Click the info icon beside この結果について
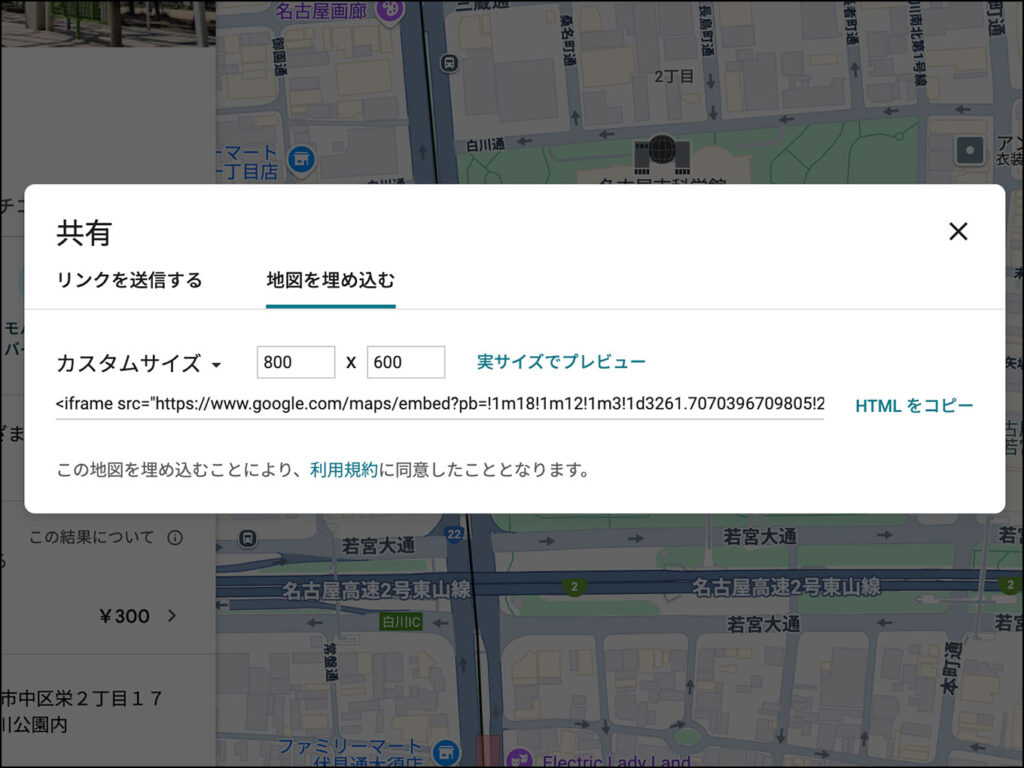1024x768 pixels. (175, 538)
